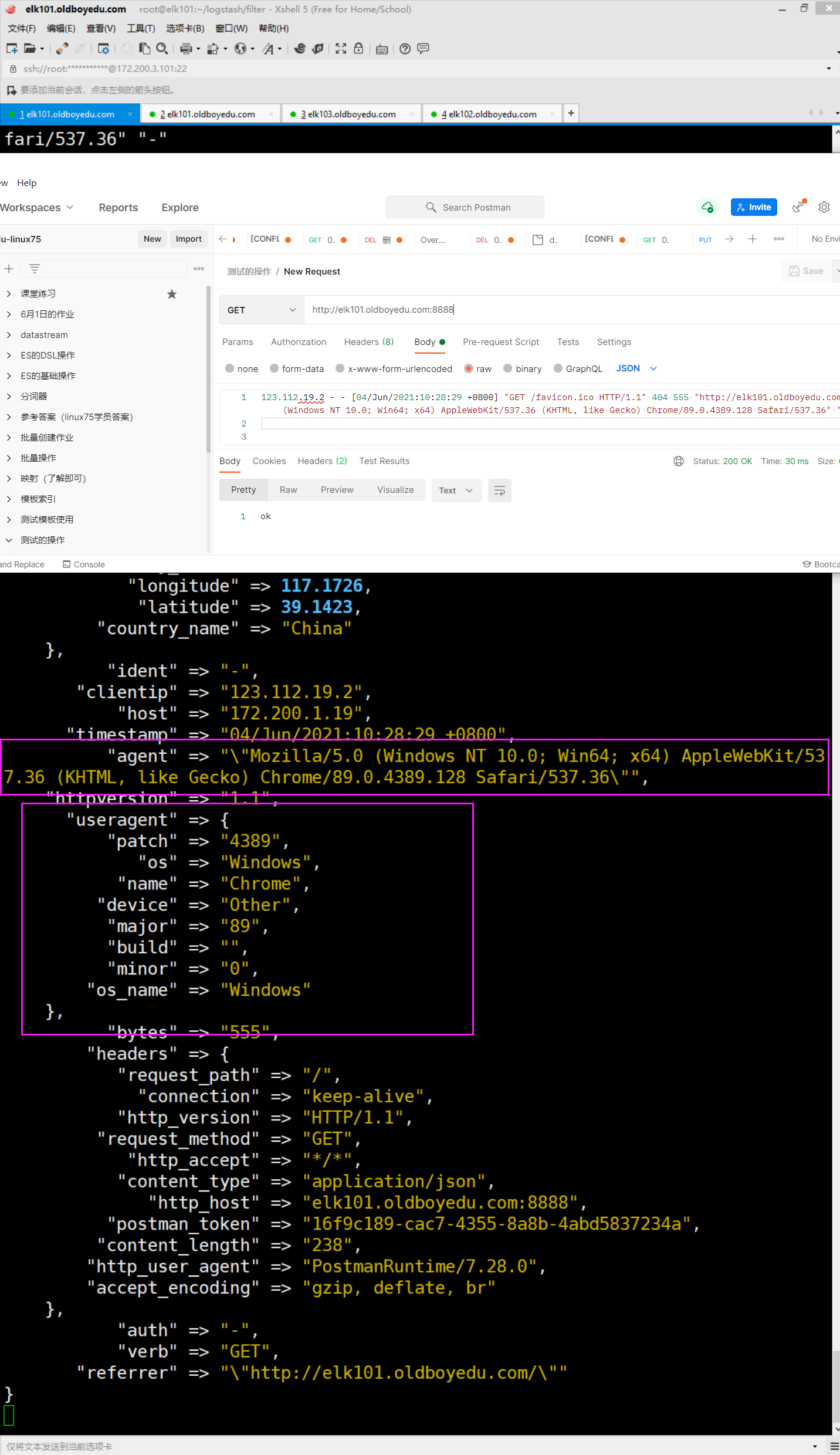Expand the 分词器 collection
Screen dimensions: 840x1455
pyautogui.click(x=9, y=397)
